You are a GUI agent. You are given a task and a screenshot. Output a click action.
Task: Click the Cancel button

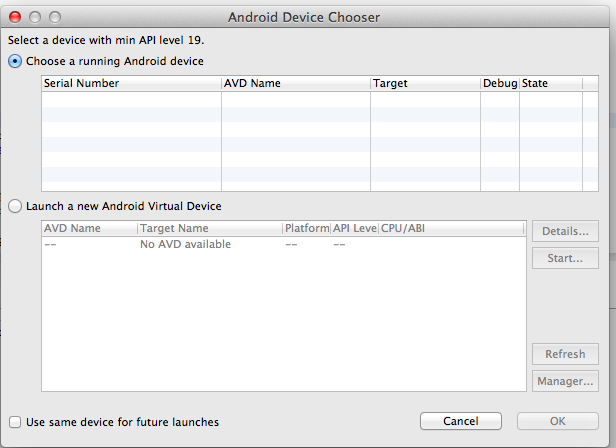tap(461, 421)
